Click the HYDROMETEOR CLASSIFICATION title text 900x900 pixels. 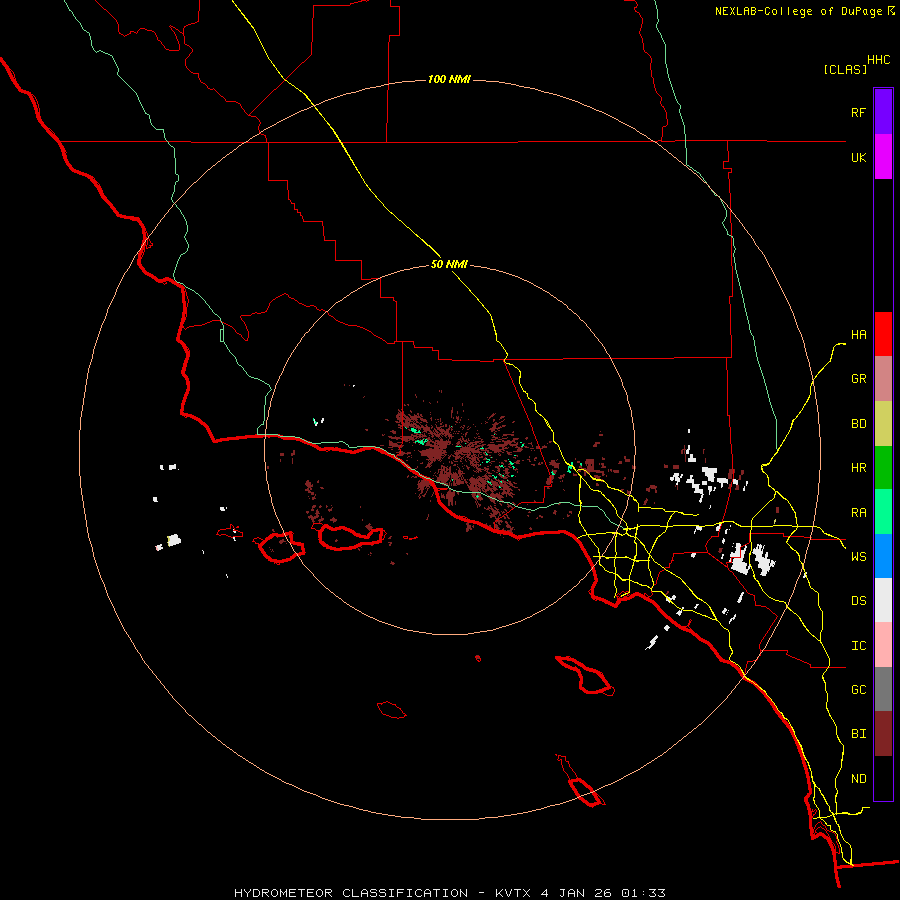(351, 893)
